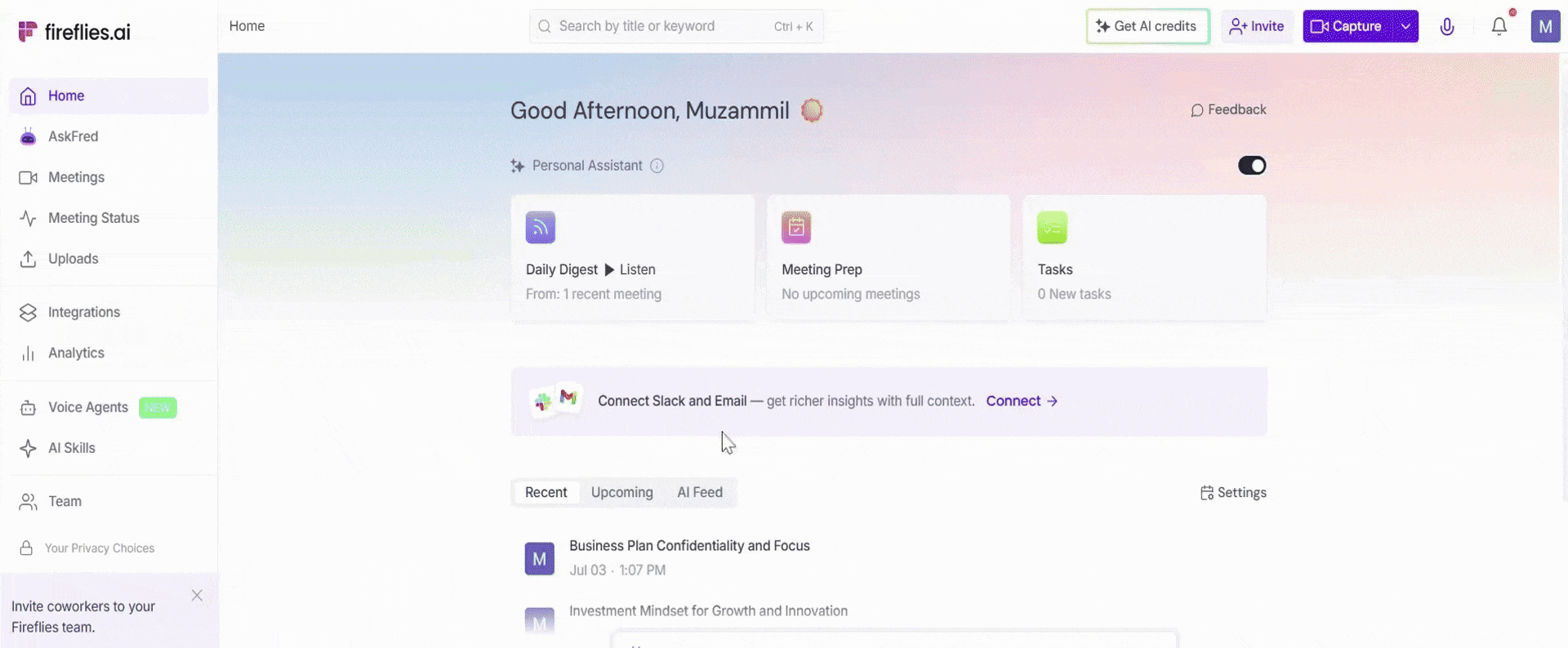Viewport: 1568px width, 648px height.
Task: Click the microphone icon
Action: [1447, 26]
